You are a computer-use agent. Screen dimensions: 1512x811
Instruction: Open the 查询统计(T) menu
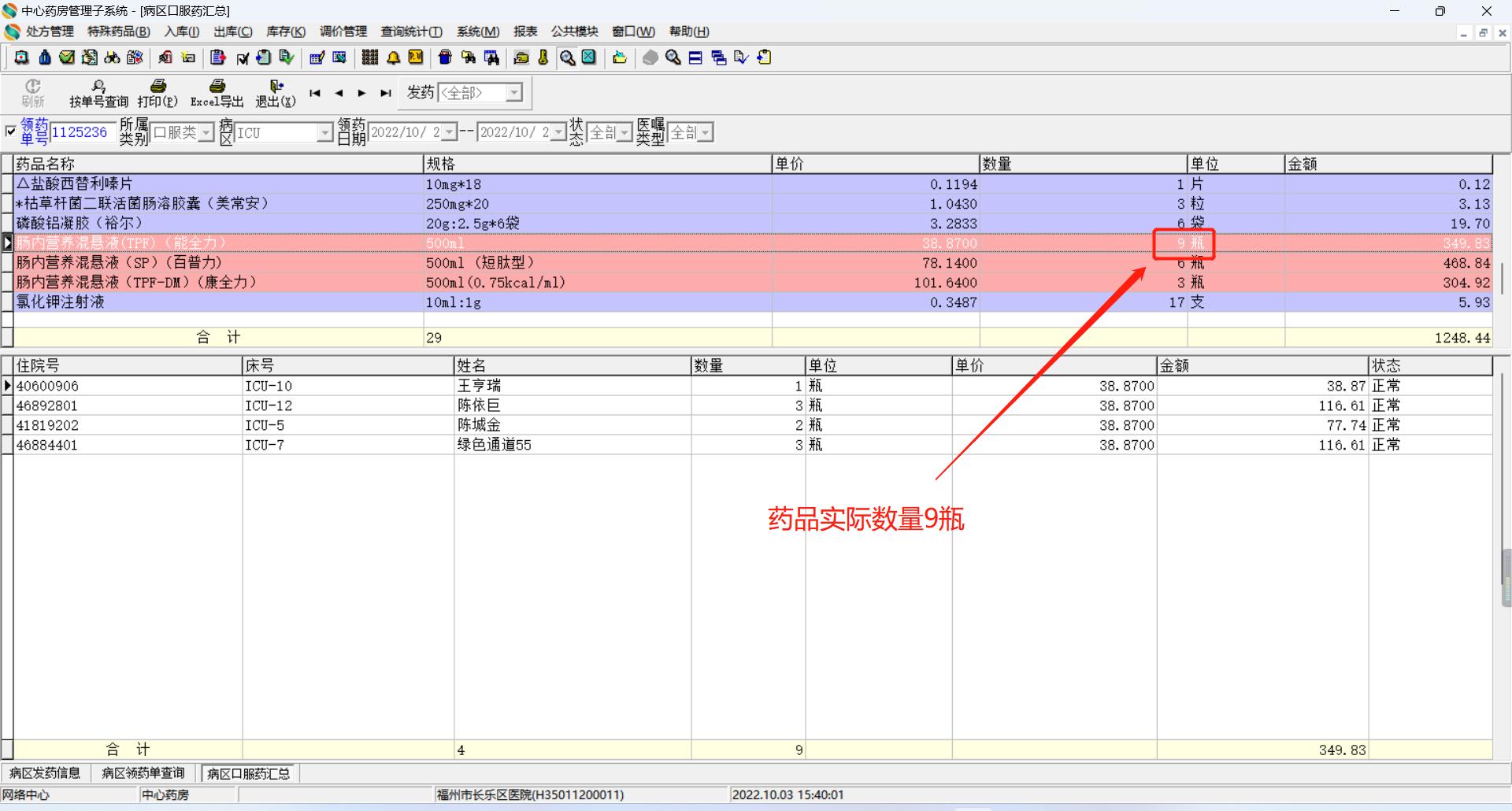[x=411, y=31]
